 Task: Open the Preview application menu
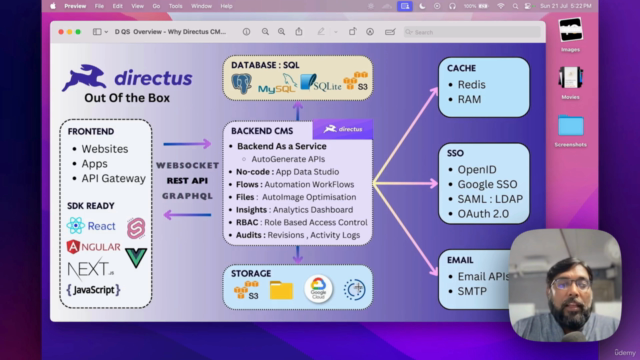pyautogui.click(x=75, y=6)
